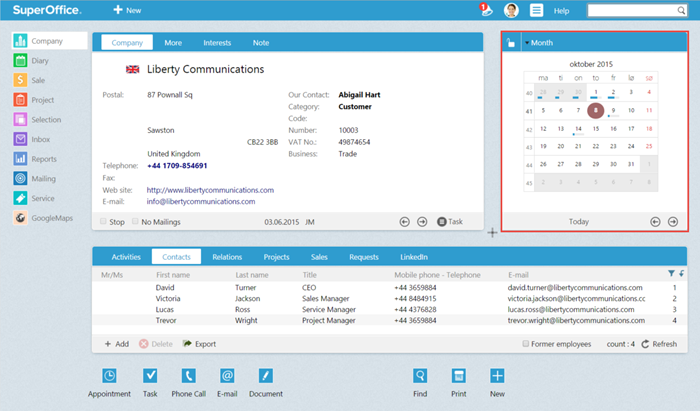This screenshot has width=700, height=411.
Task: Open the Task dropdown in company card
Action: [x=450, y=222]
